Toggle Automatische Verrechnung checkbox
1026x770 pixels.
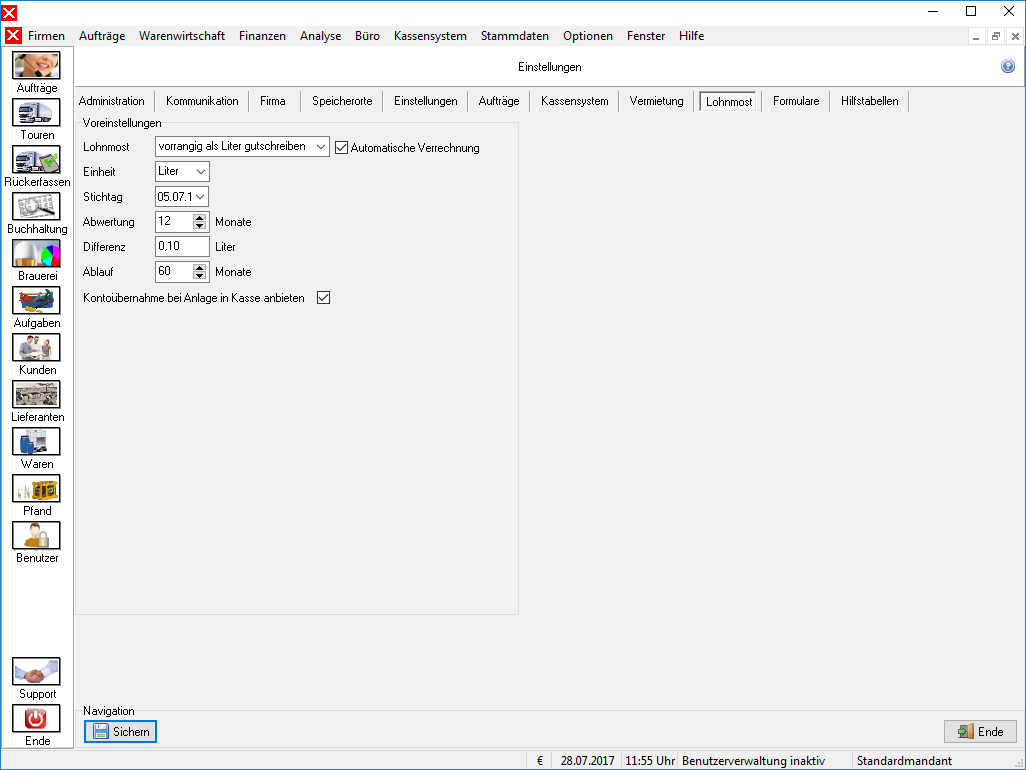pyautogui.click(x=341, y=148)
